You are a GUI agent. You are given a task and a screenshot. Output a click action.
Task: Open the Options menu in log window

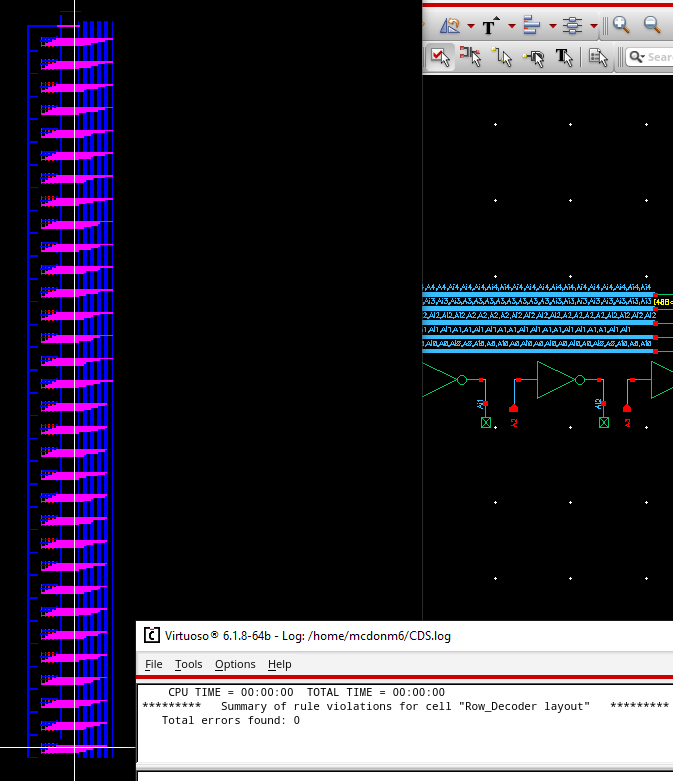235,664
